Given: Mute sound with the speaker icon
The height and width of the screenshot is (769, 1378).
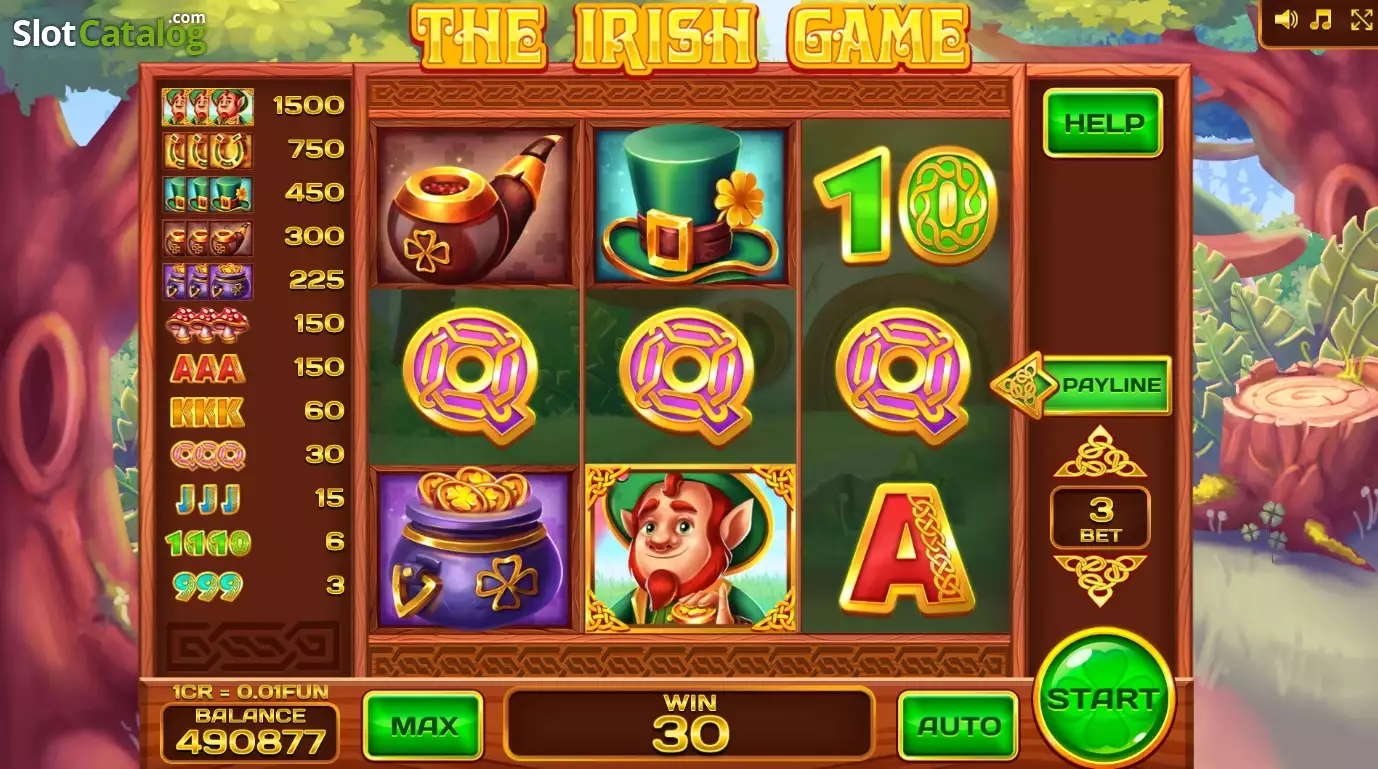Looking at the screenshot, I should (1287, 20).
